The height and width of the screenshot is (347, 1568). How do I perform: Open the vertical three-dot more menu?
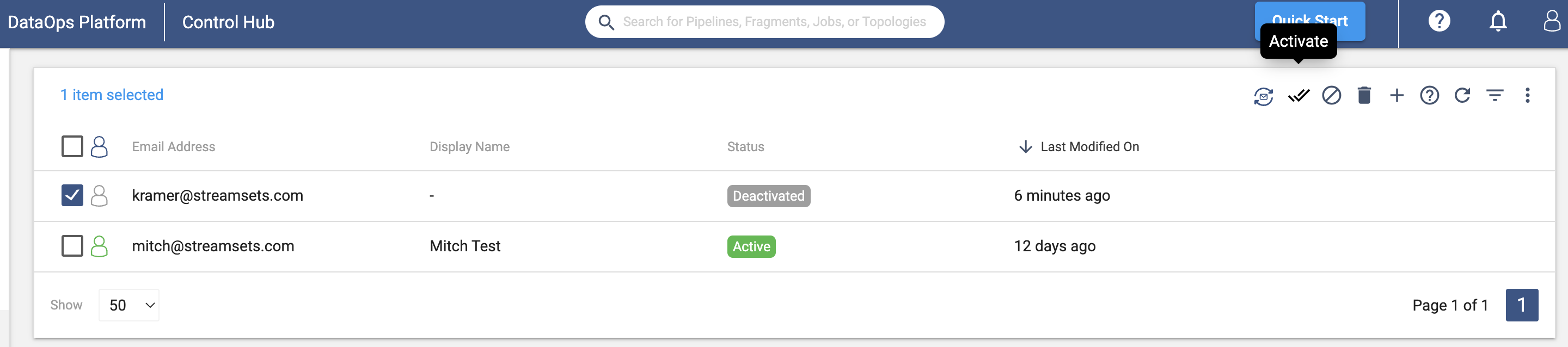1527,95
